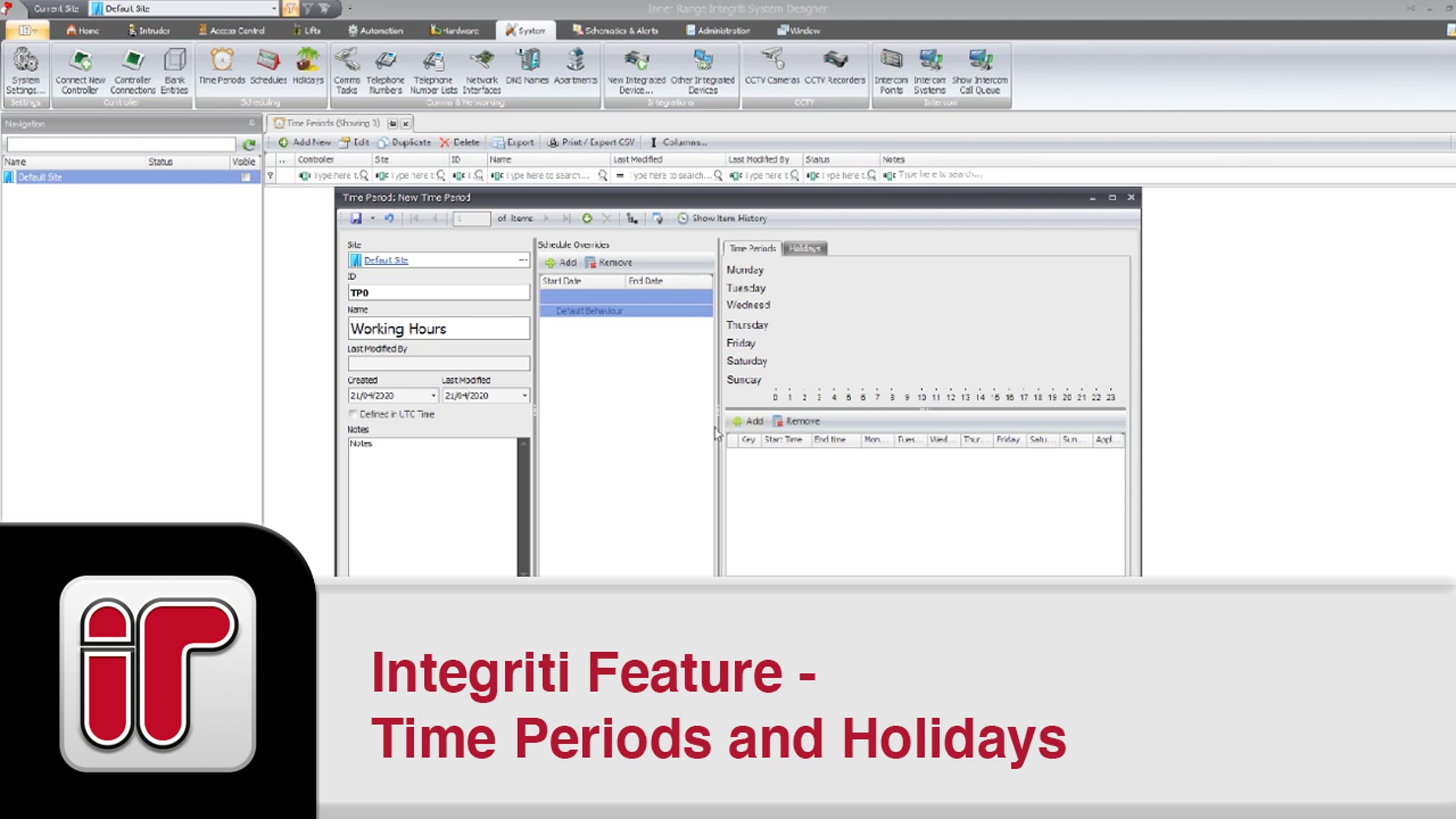Open Telephone Numbers
This screenshot has width=1456, height=819.
point(385,71)
